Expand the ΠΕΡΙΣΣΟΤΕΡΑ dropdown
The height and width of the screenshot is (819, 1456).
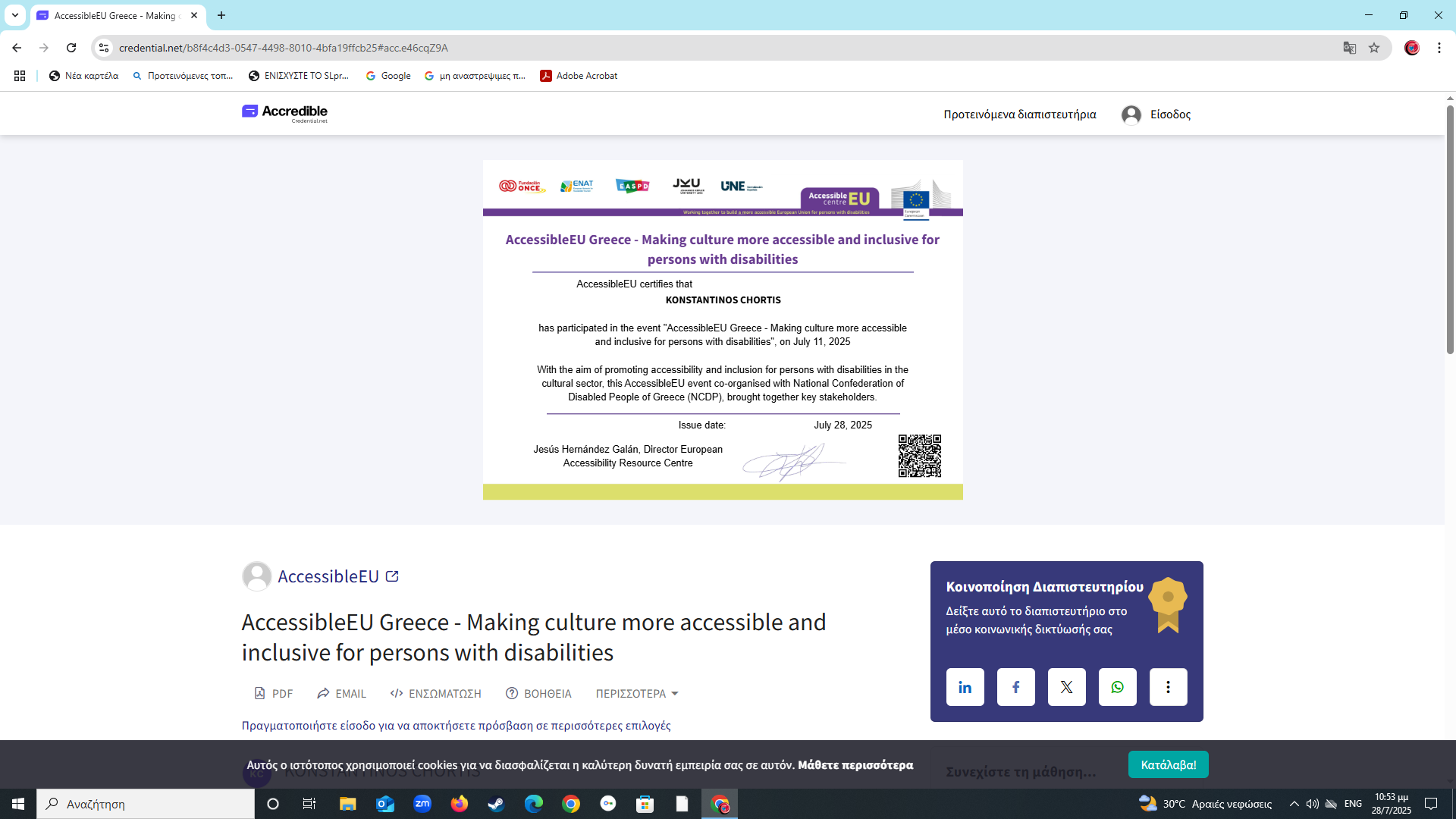pos(637,693)
